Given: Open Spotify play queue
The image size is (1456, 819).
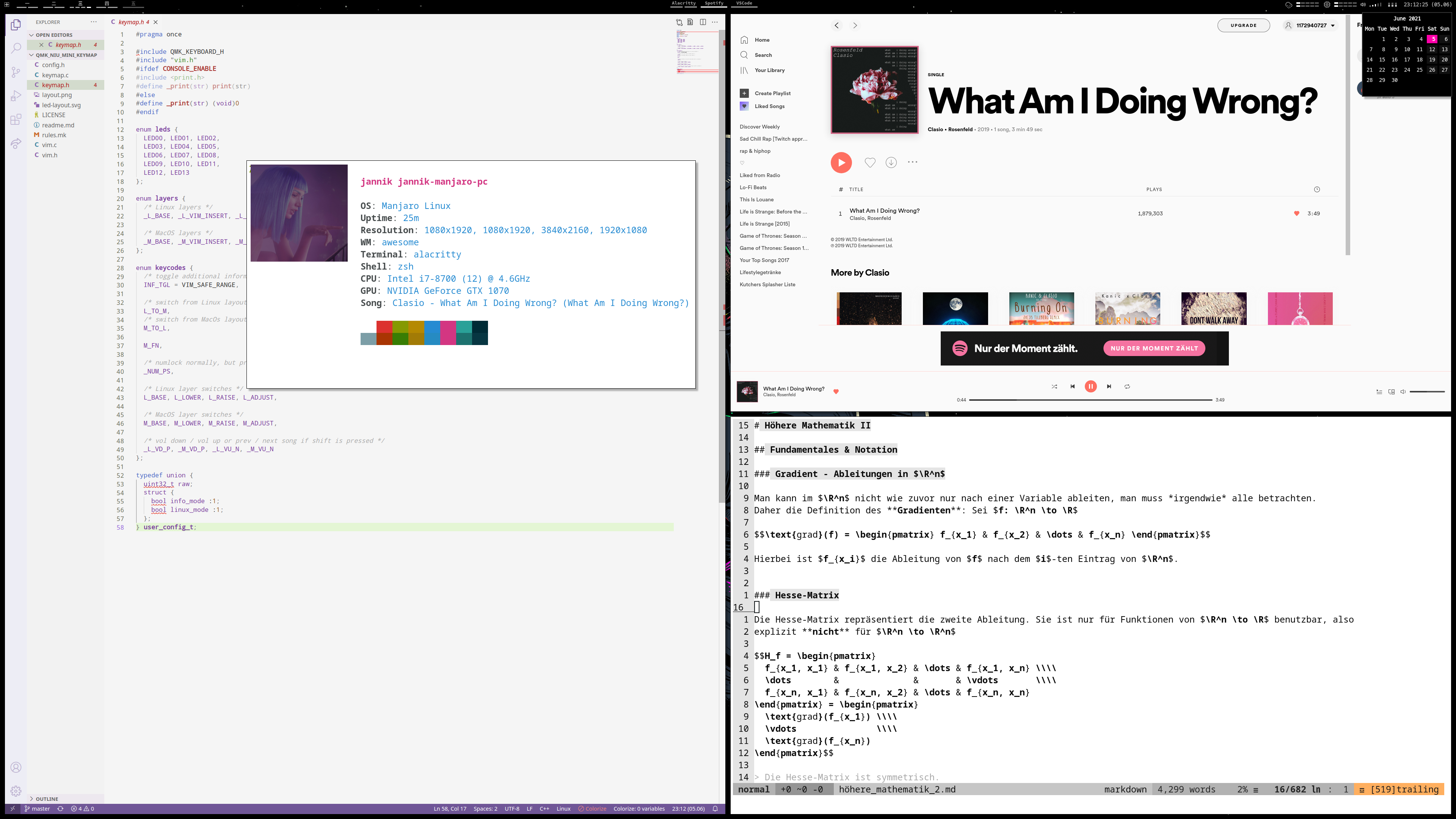Looking at the screenshot, I should 1379,392.
